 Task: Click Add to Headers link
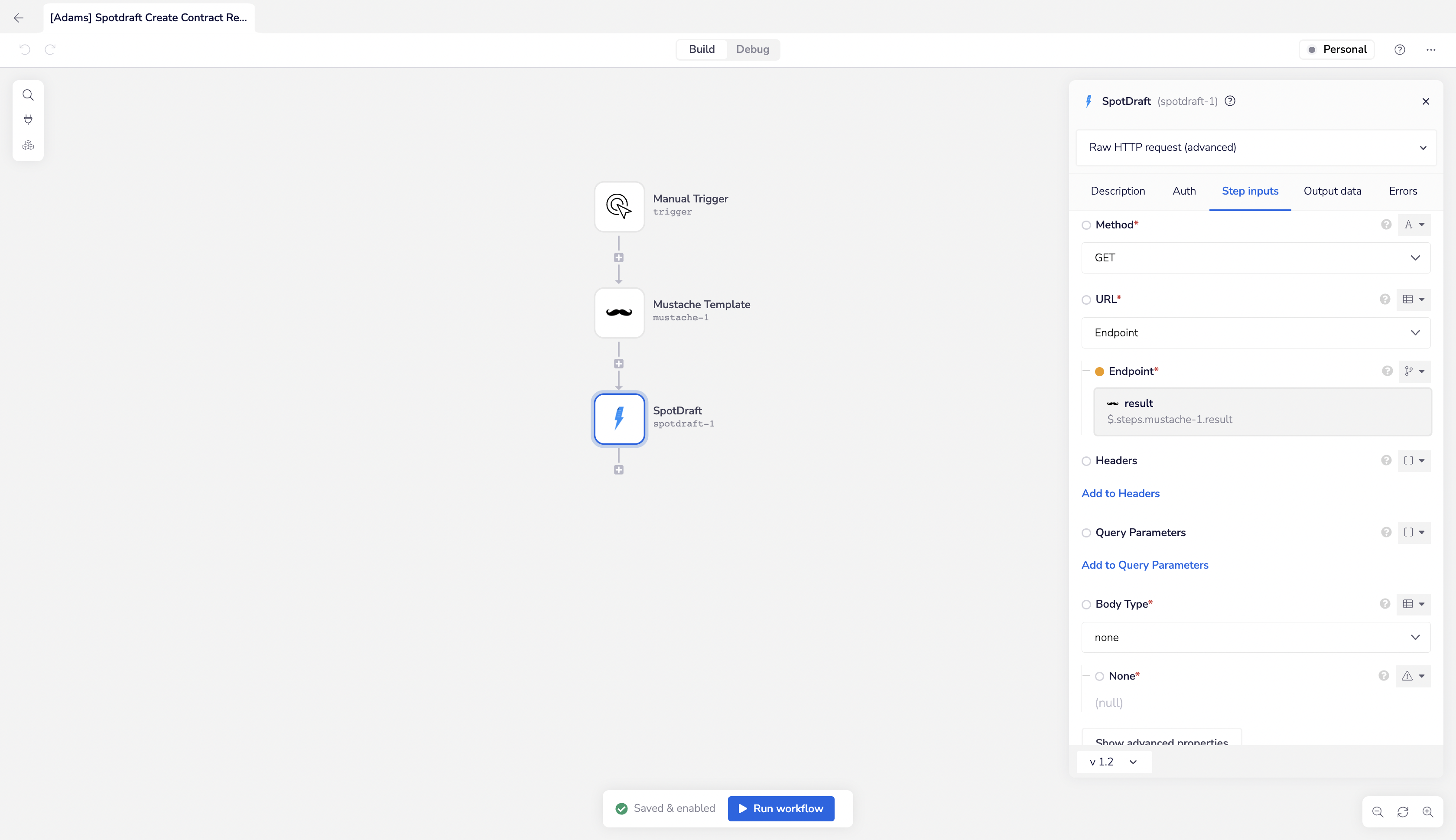pos(1120,493)
